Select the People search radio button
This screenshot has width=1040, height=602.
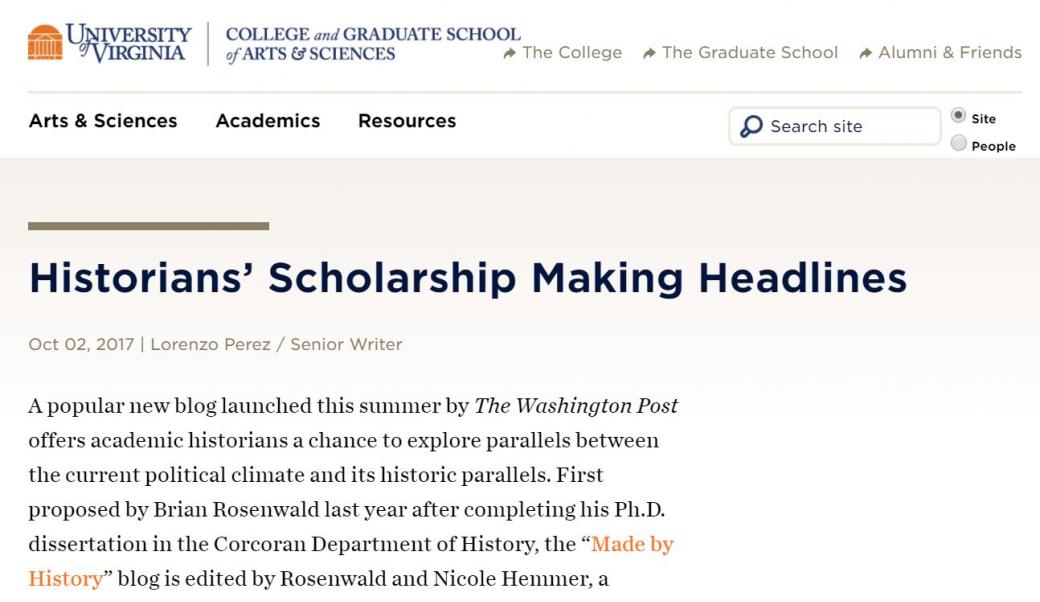[959, 143]
